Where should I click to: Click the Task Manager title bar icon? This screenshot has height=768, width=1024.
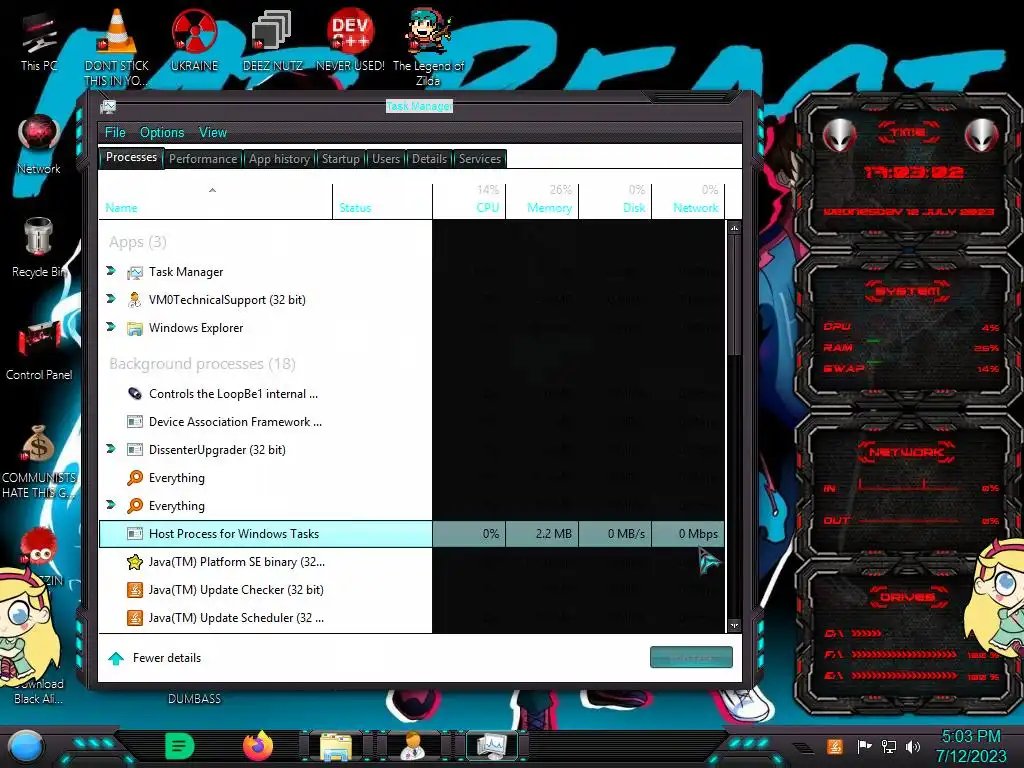point(108,106)
